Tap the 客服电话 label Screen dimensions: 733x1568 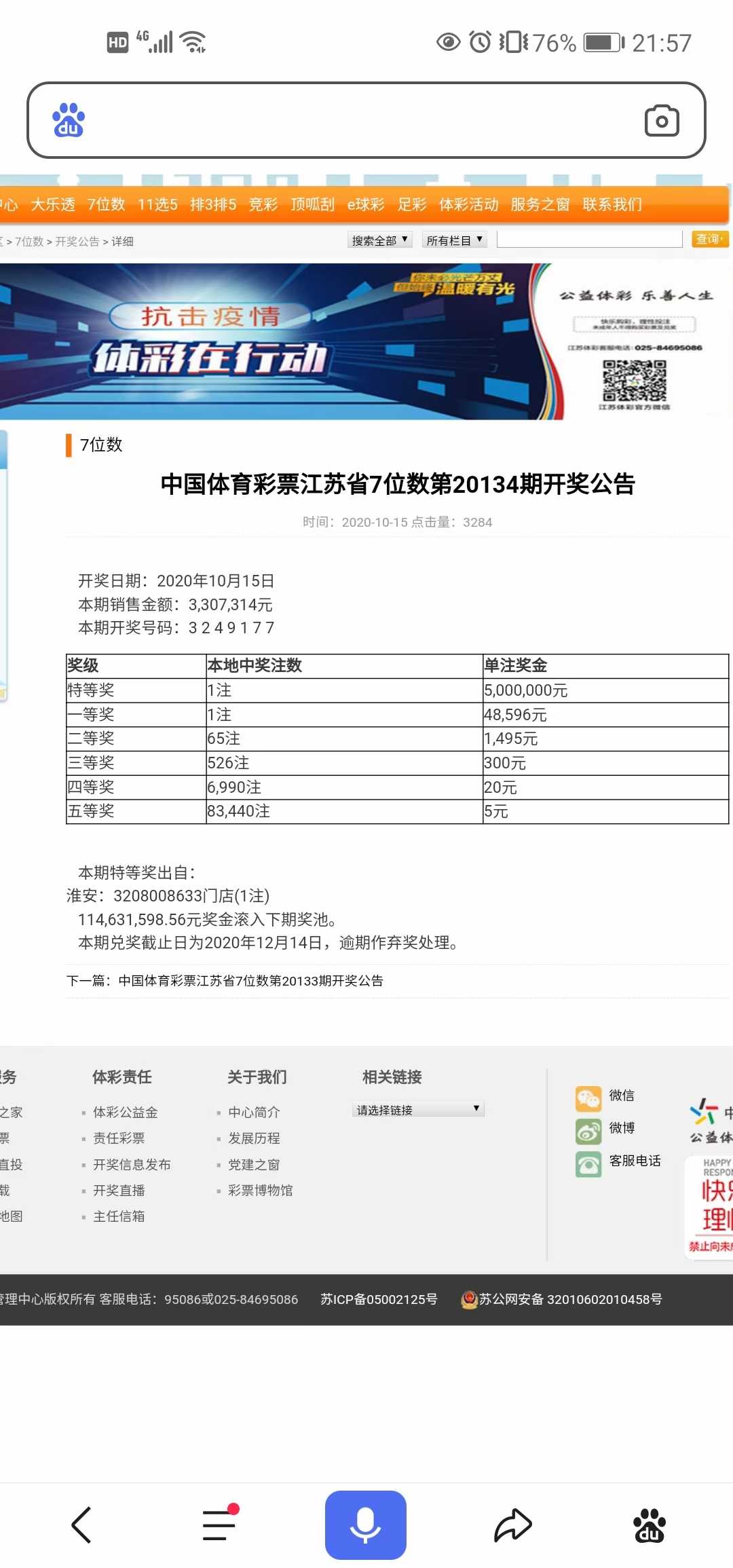635,1161
